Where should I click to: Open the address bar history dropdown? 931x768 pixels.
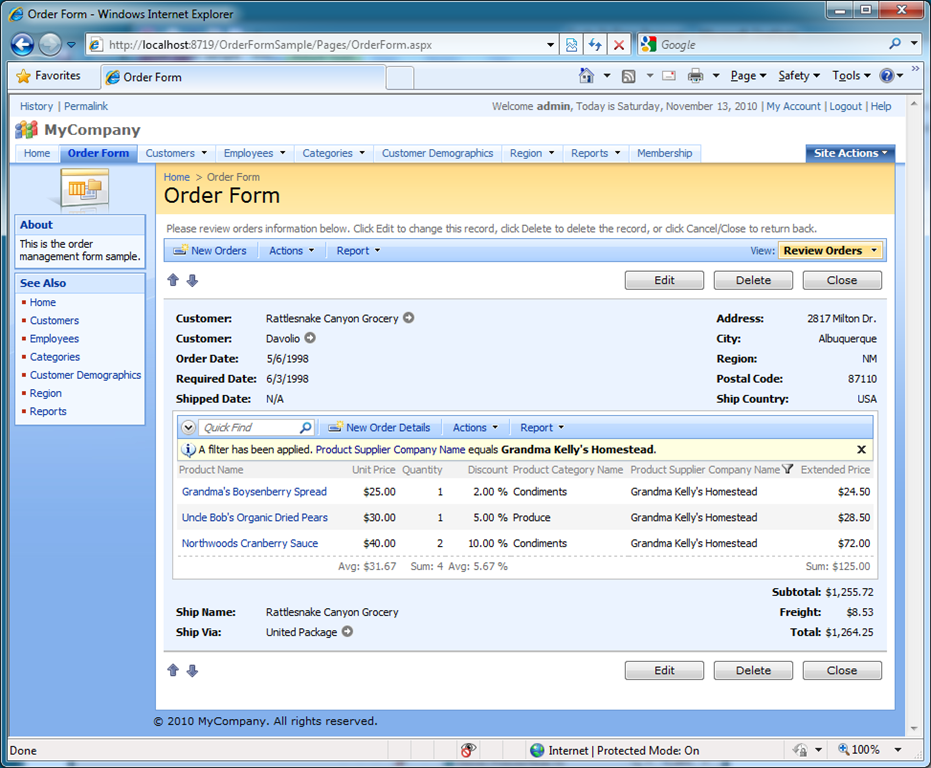550,45
